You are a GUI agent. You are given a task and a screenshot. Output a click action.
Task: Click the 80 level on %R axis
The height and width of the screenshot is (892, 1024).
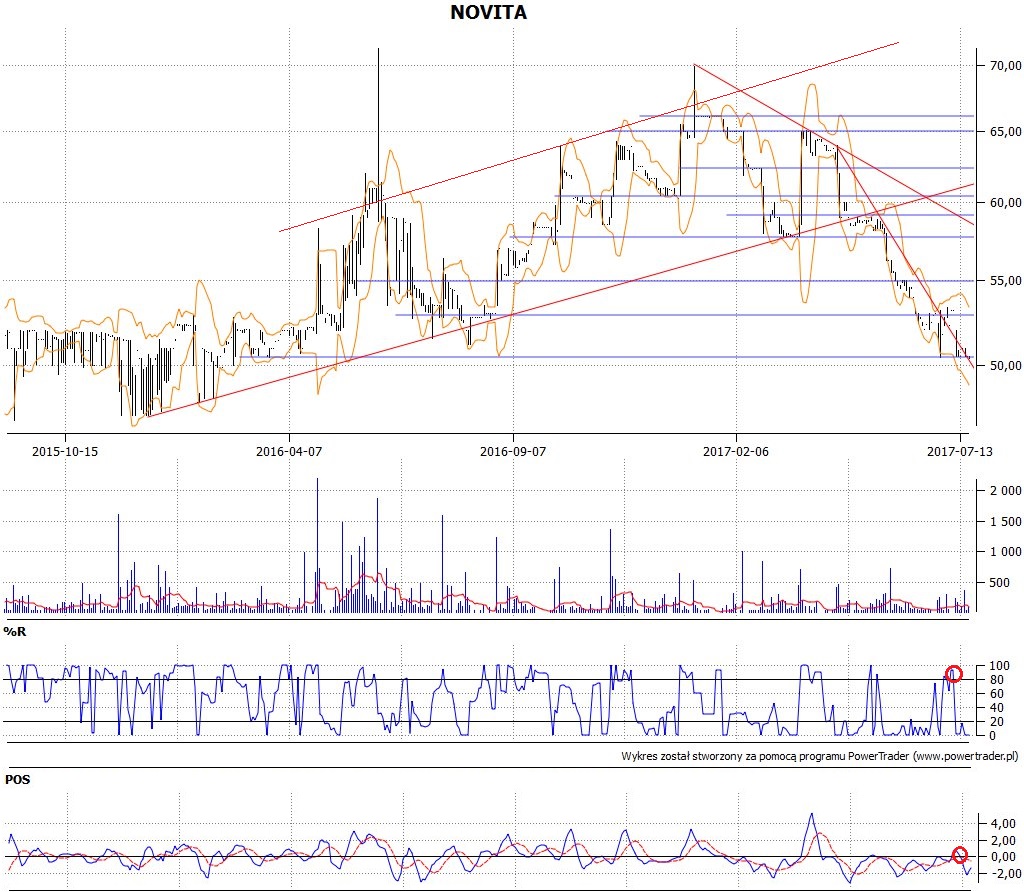(997, 679)
